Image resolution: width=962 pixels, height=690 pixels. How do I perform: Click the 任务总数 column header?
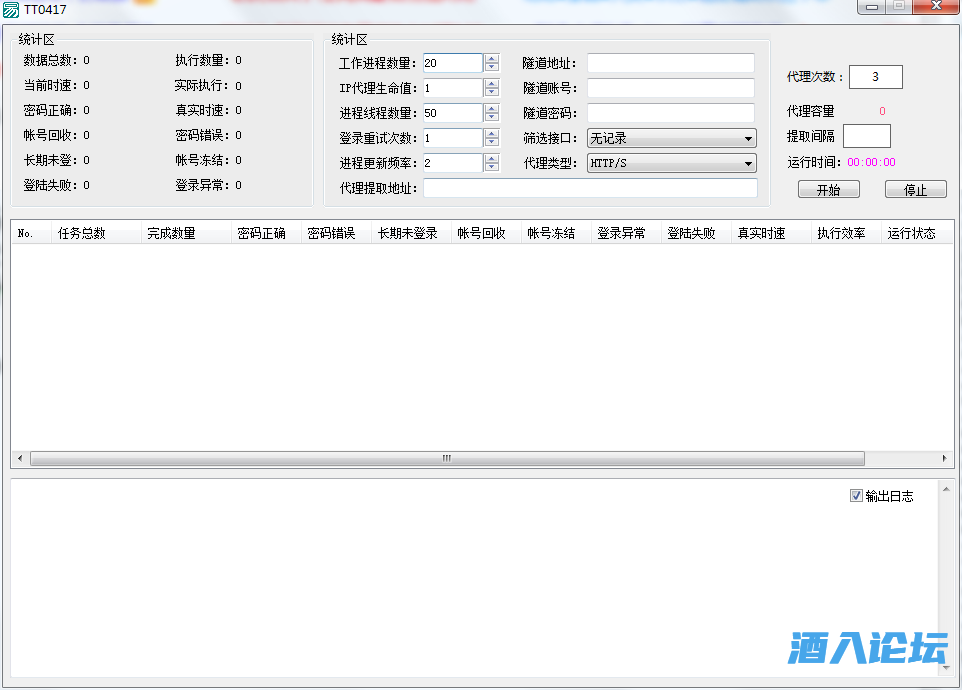click(x=82, y=233)
